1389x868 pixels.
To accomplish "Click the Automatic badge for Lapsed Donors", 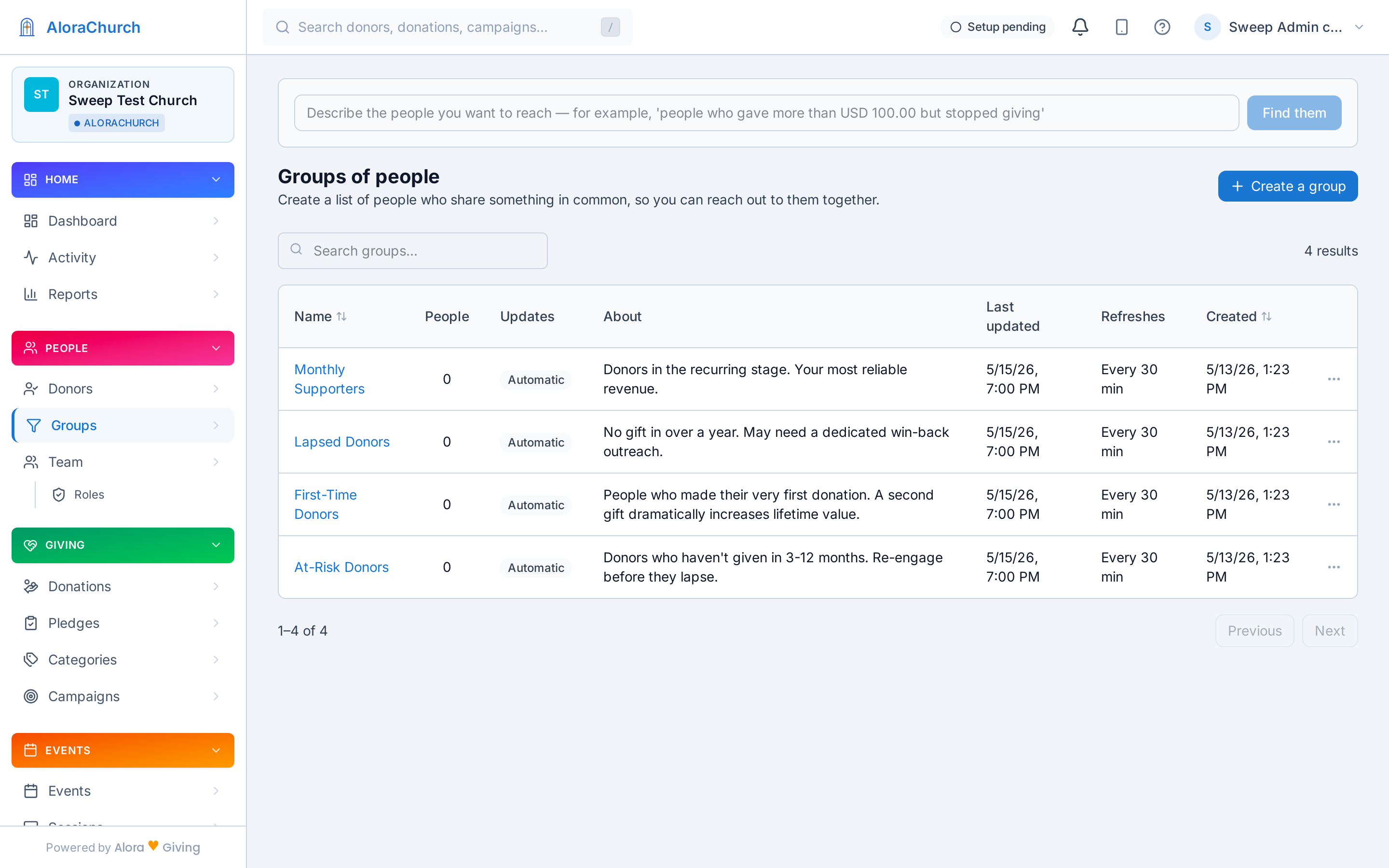I will 535,442.
